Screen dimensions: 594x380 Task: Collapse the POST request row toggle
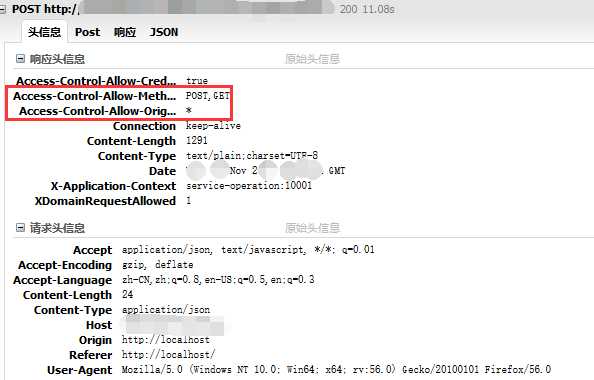coord(3,9)
